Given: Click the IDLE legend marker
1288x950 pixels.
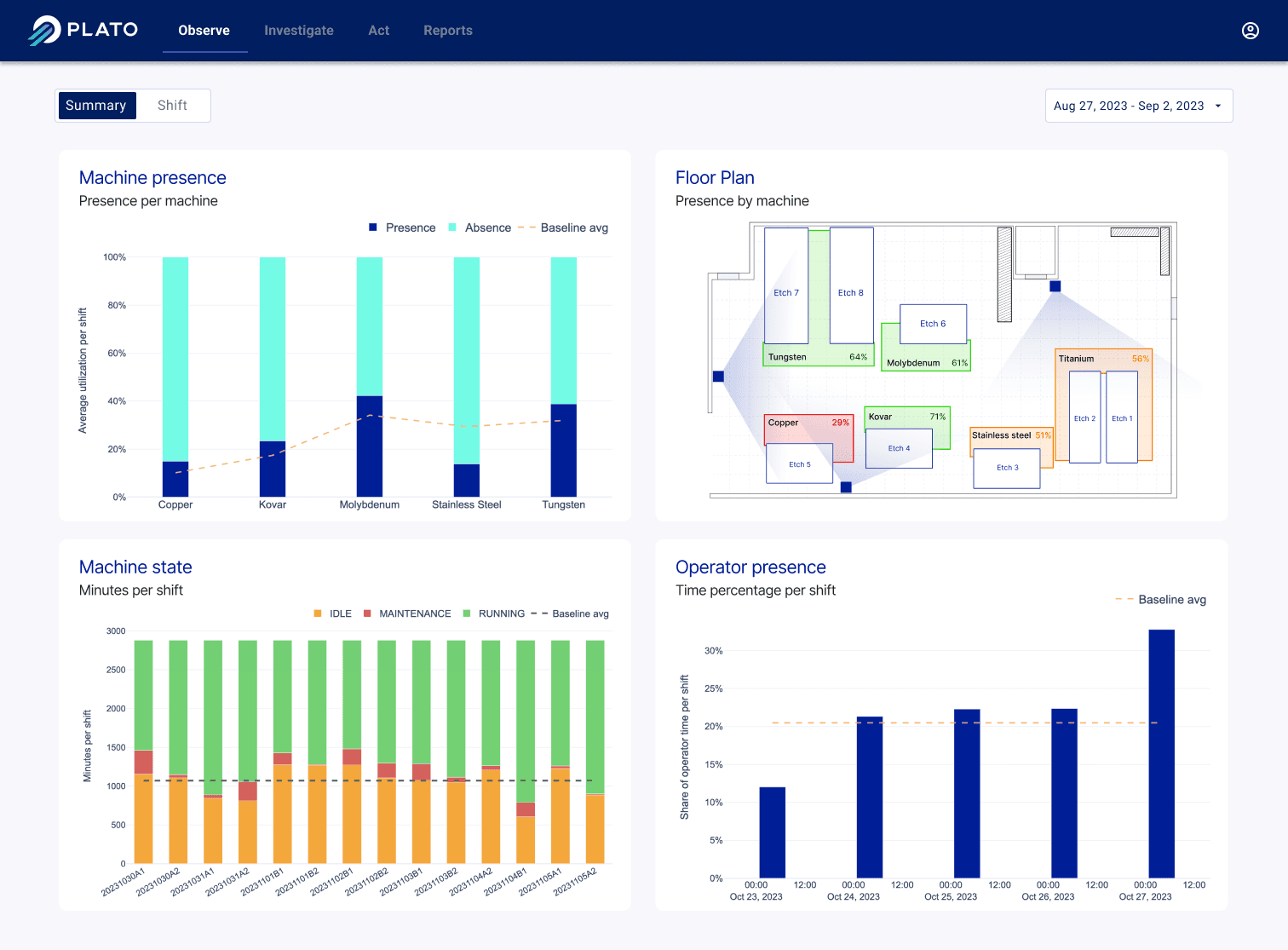Looking at the screenshot, I should (x=316, y=613).
